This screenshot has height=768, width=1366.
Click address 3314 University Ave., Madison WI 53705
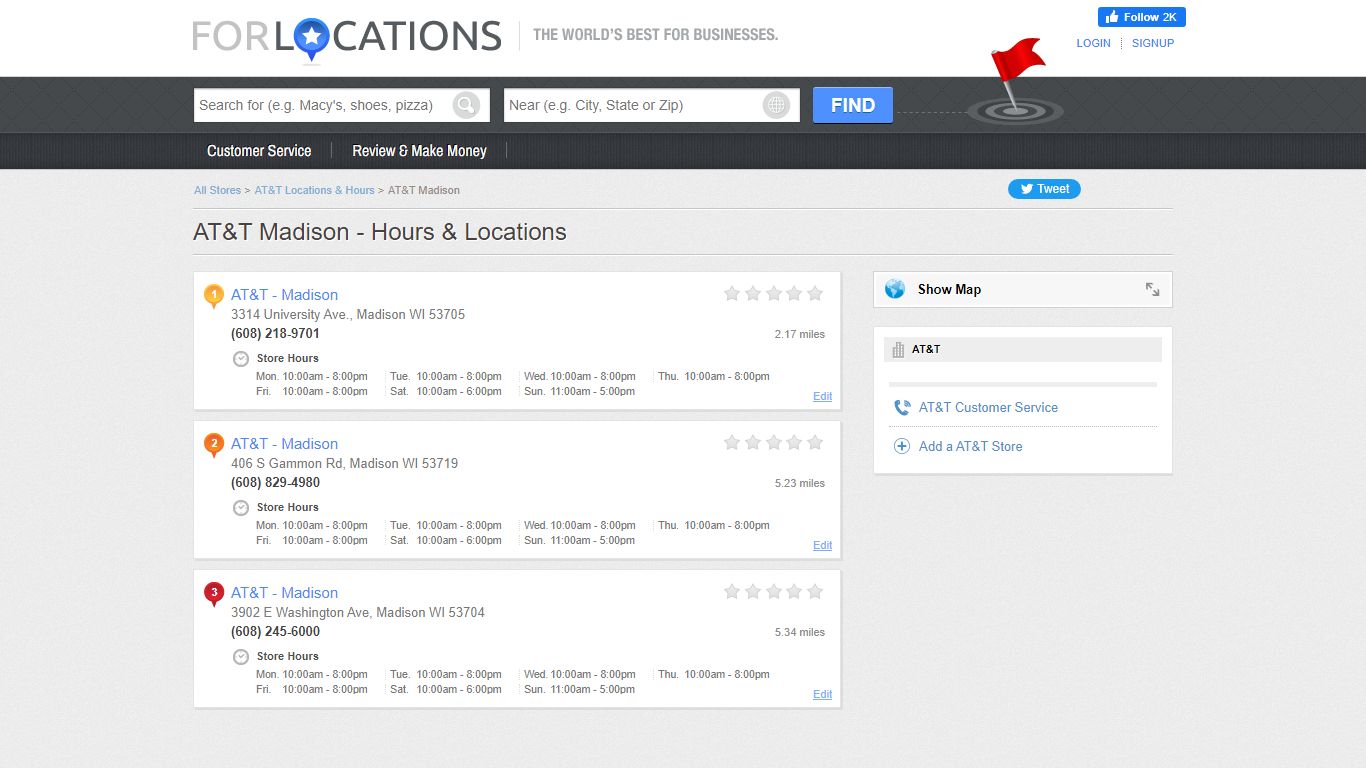(x=348, y=315)
